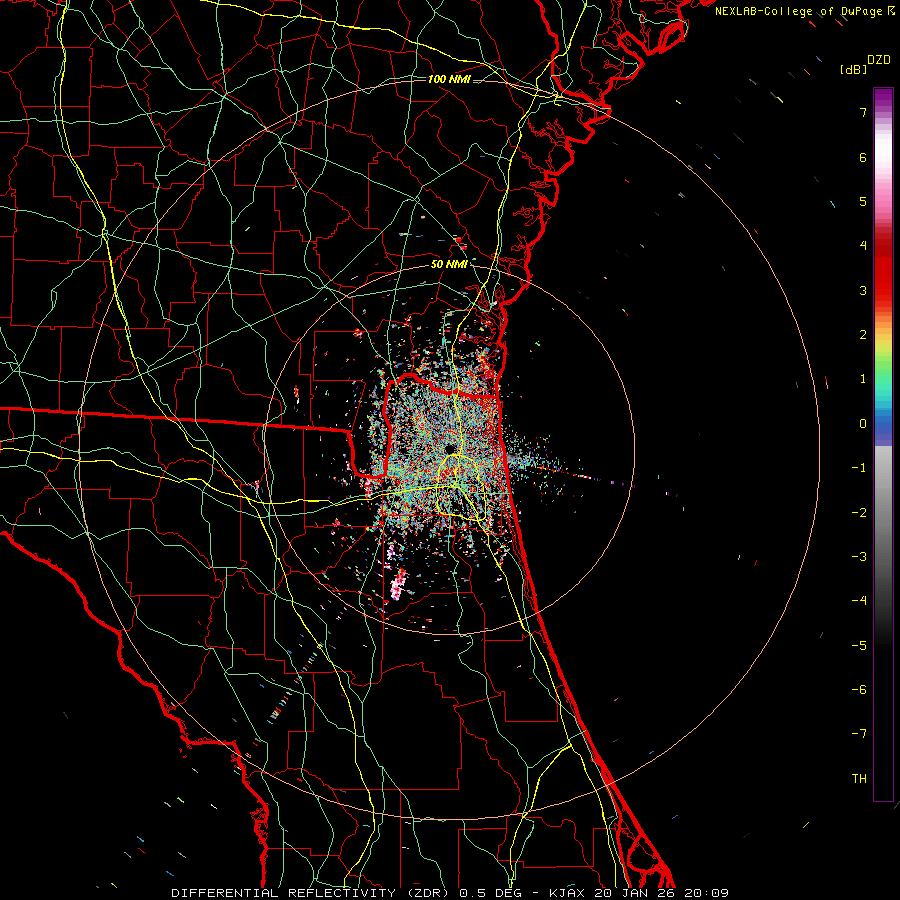
Task: Select the 50 NMI range ring label
Action: tap(449, 264)
